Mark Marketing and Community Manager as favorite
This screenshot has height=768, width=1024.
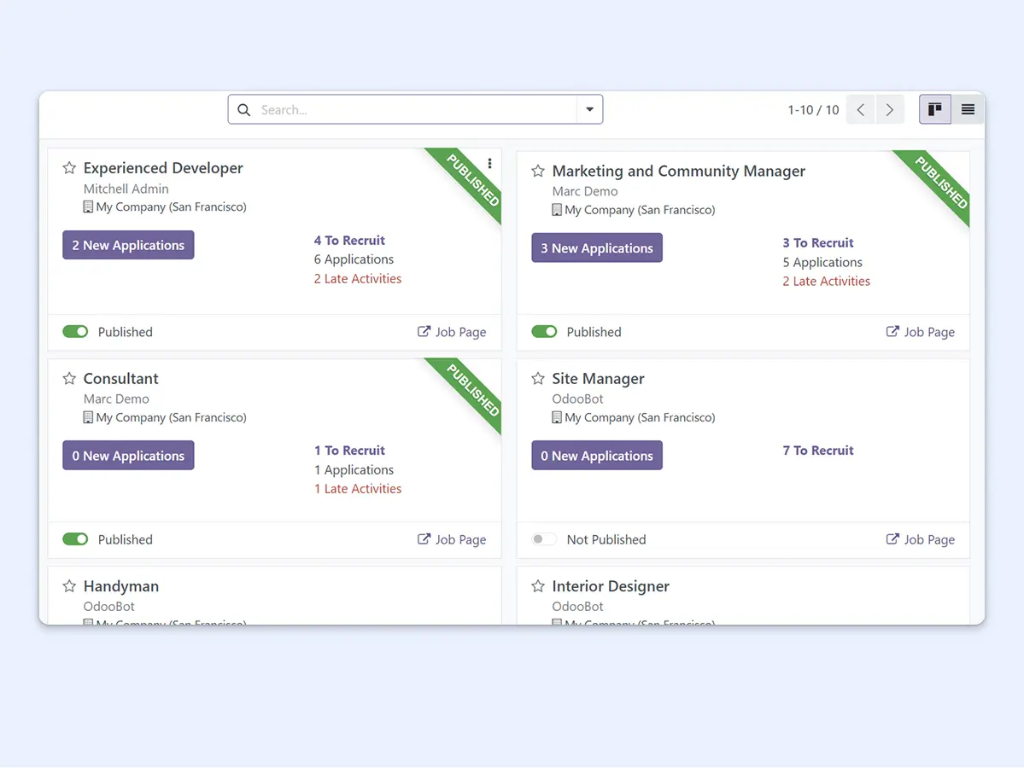[538, 171]
